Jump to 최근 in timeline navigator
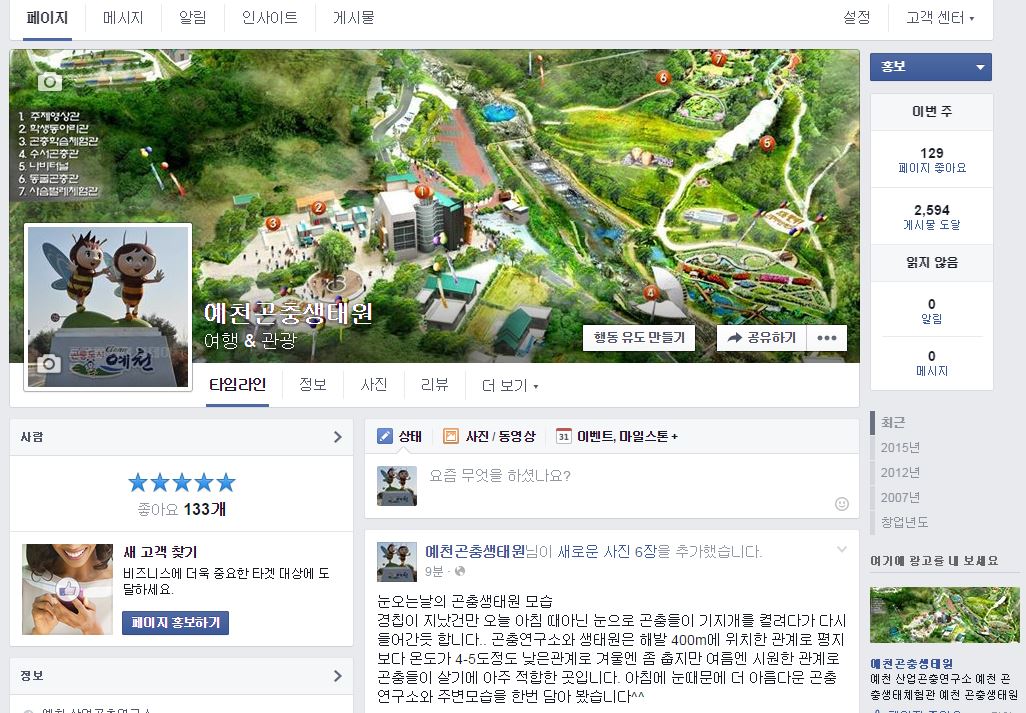 coord(893,423)
